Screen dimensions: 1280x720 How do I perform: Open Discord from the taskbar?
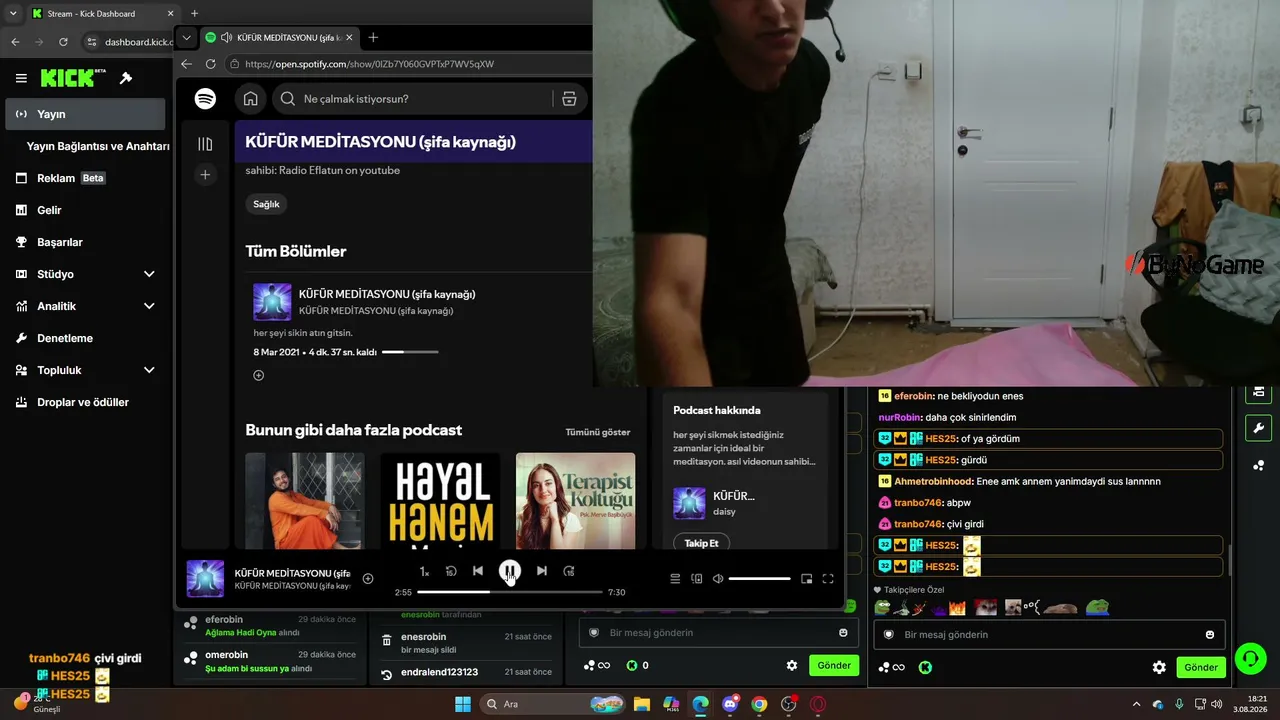tap(730, 704)
